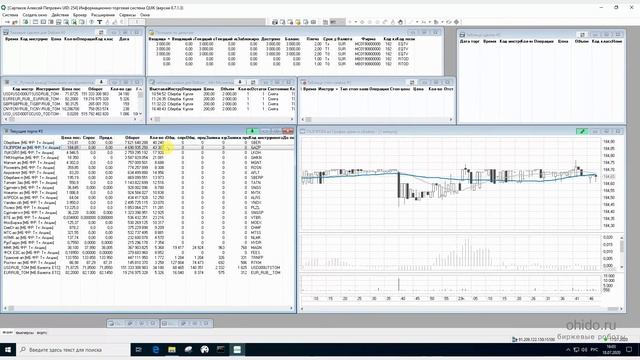Click the down-arrow icon in currency table title bar
This screenshot has width=640, height=360.
[101, 82]
